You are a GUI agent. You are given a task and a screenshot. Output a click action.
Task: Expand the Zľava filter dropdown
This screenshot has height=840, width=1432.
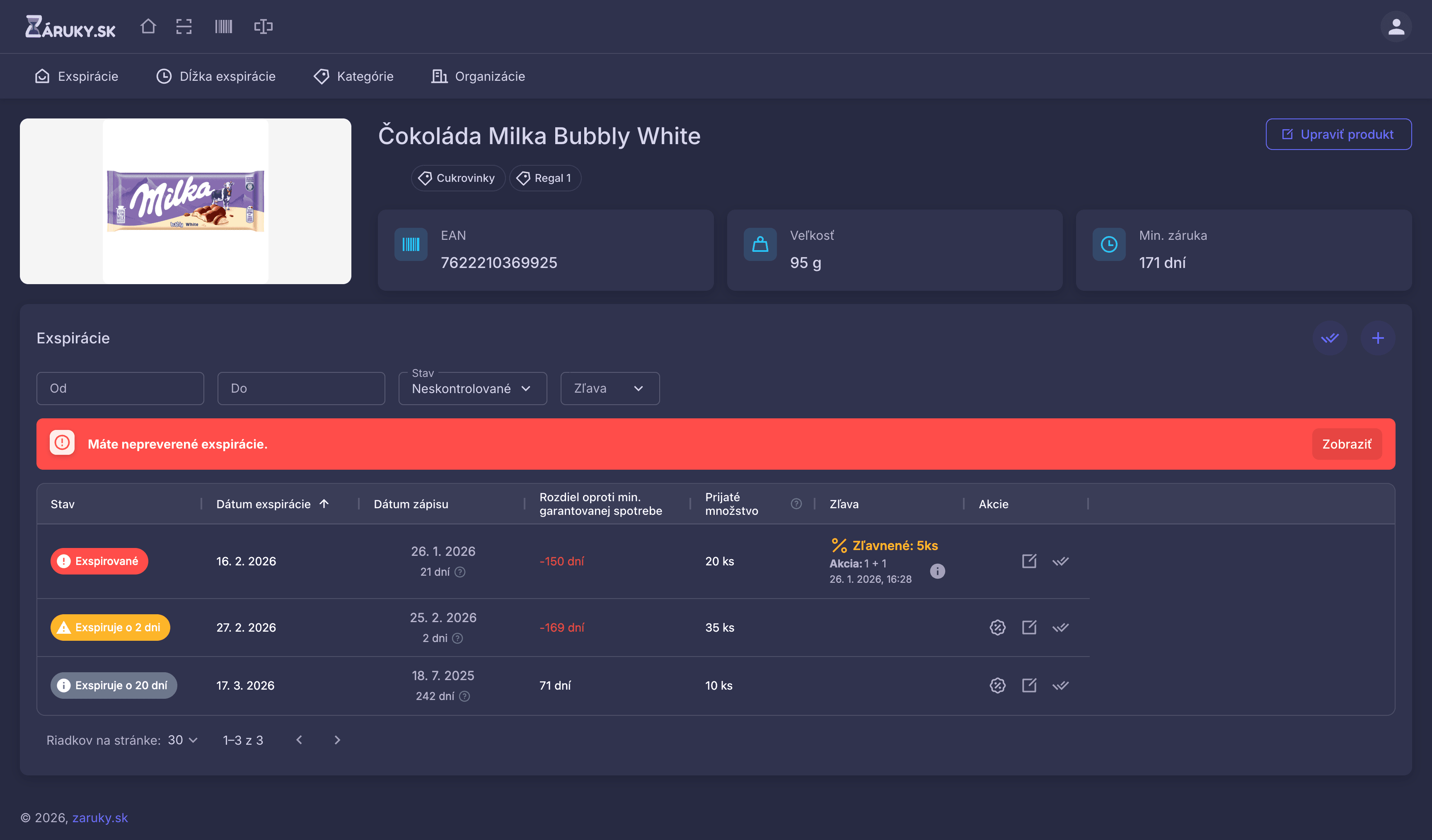tap(610, 389)
